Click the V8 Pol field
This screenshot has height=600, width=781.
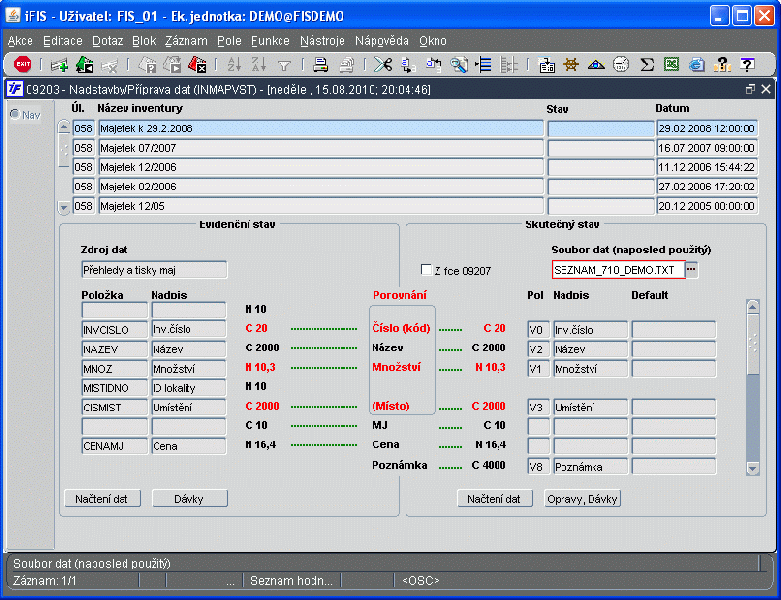[x=538, y=467]
